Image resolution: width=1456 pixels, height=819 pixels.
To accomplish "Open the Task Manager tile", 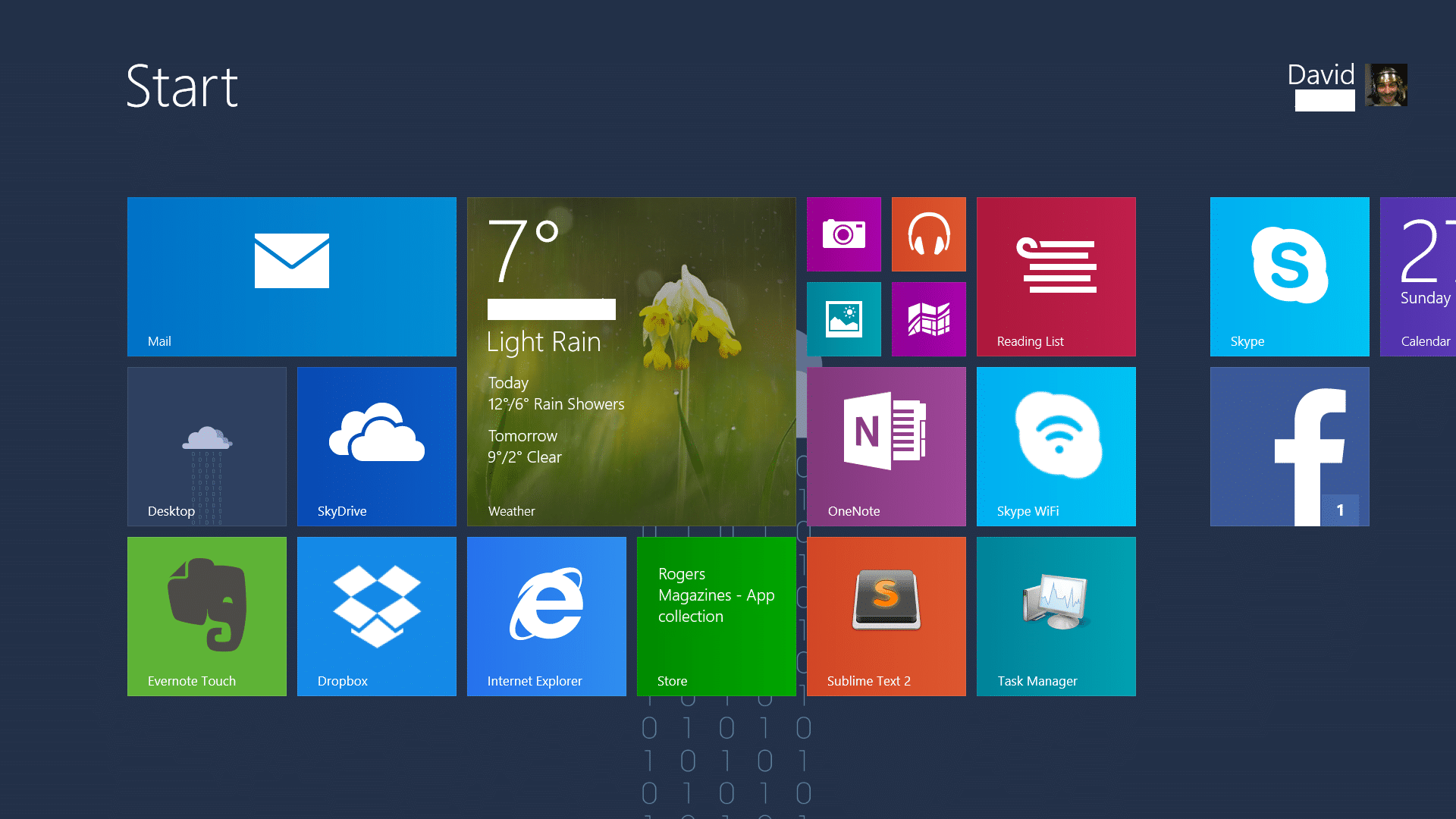I will pos(1056,617).
